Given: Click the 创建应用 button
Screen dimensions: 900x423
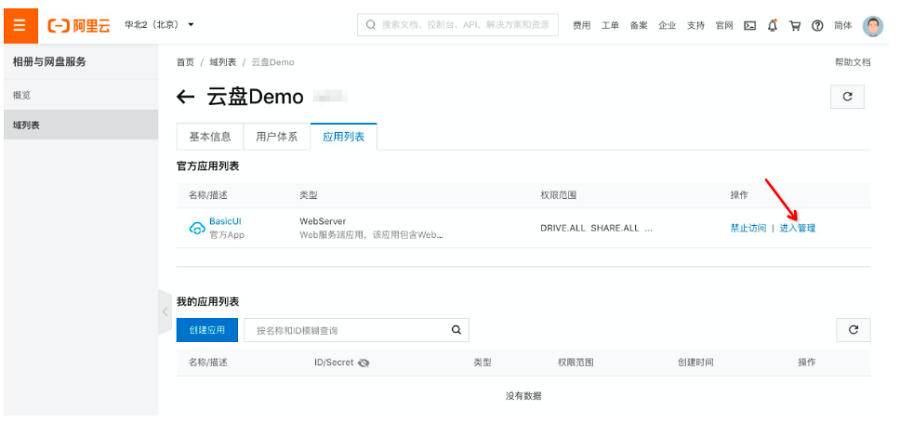Looking at the screenshot, I should coord(207,330).
